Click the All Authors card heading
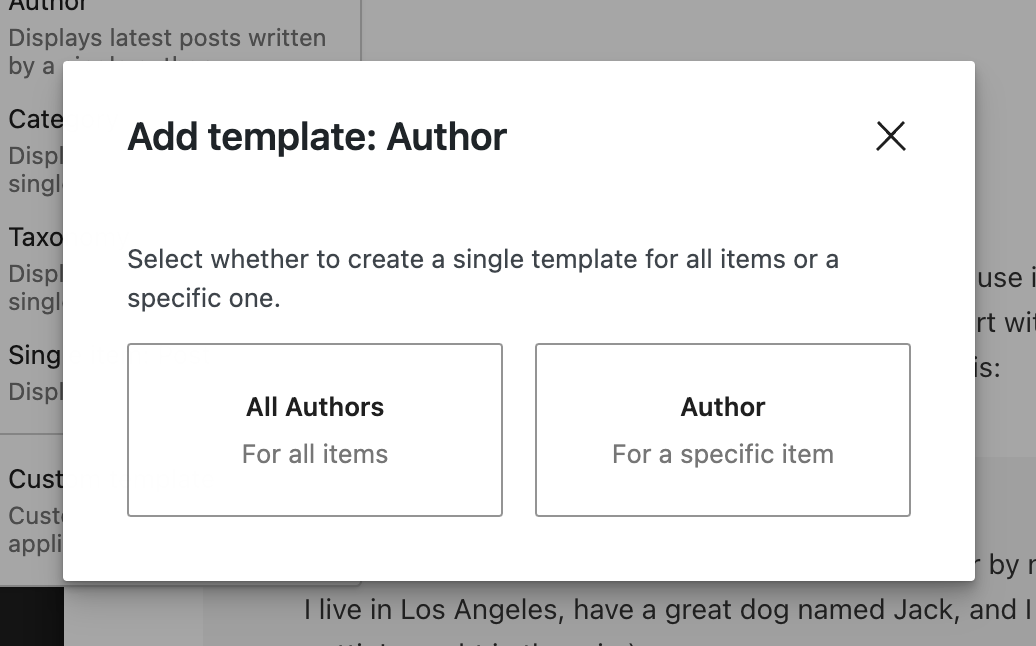This screenshot has width=1036, height=646. pyautogui.click(x=315, y=407)
